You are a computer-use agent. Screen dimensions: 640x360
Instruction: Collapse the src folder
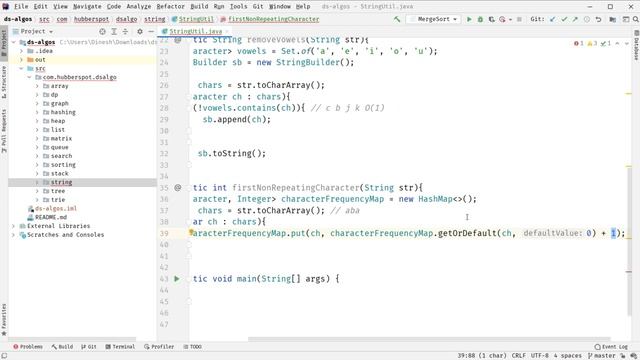point(22,69)
